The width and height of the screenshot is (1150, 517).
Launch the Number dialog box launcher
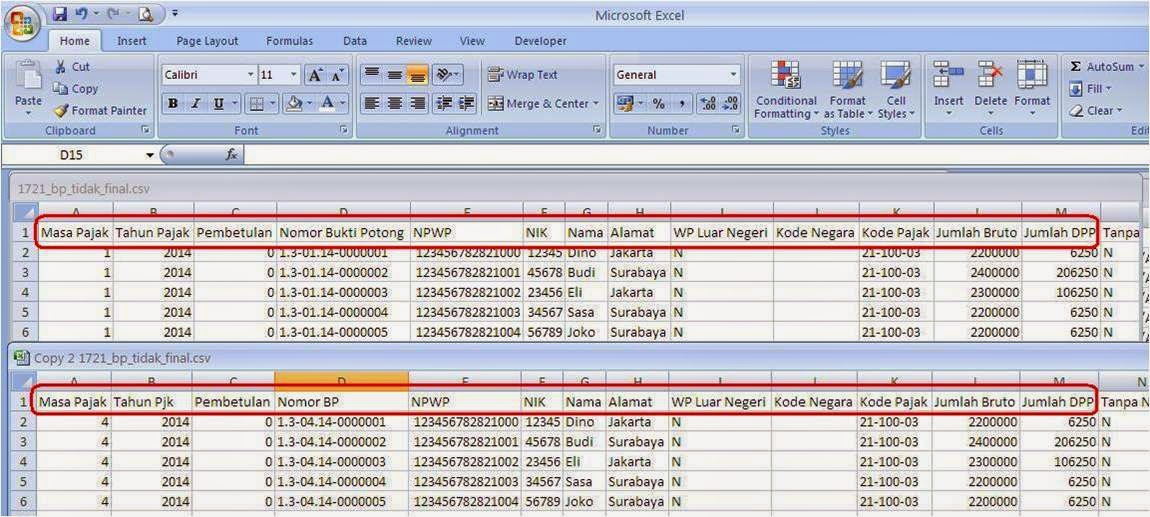(x=736, y=131)
